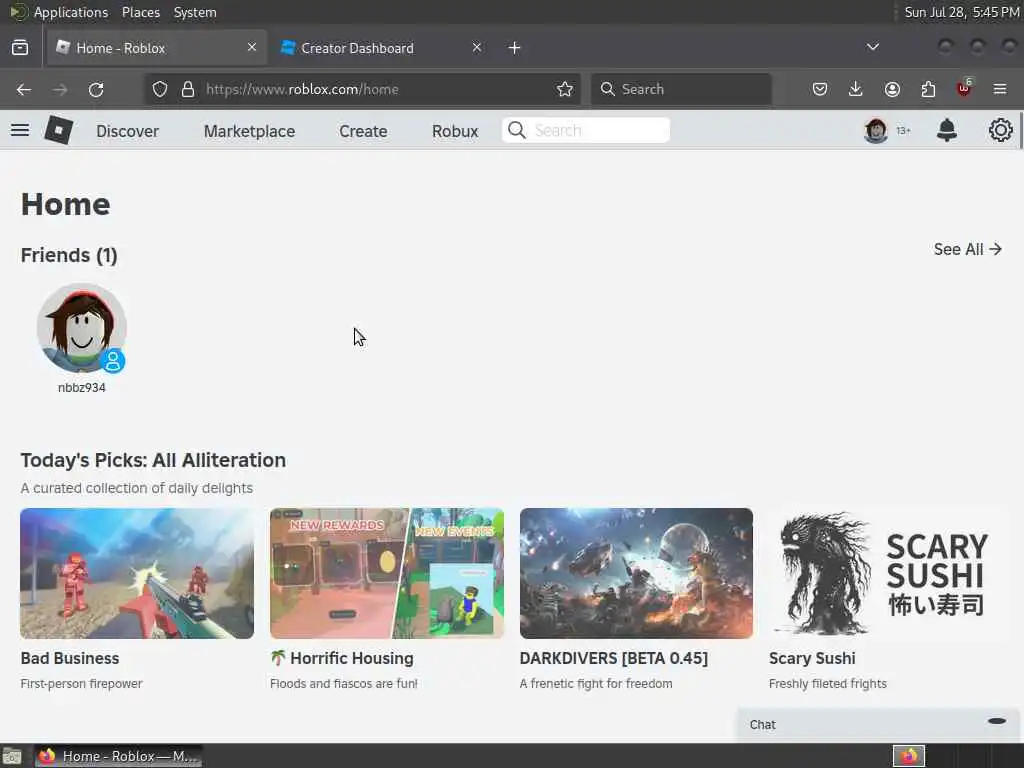The width and height of the screenshot is (1024, 768).
Task: Open the Roblox hamburger navigation menu
Action: [x=20, y=131]
